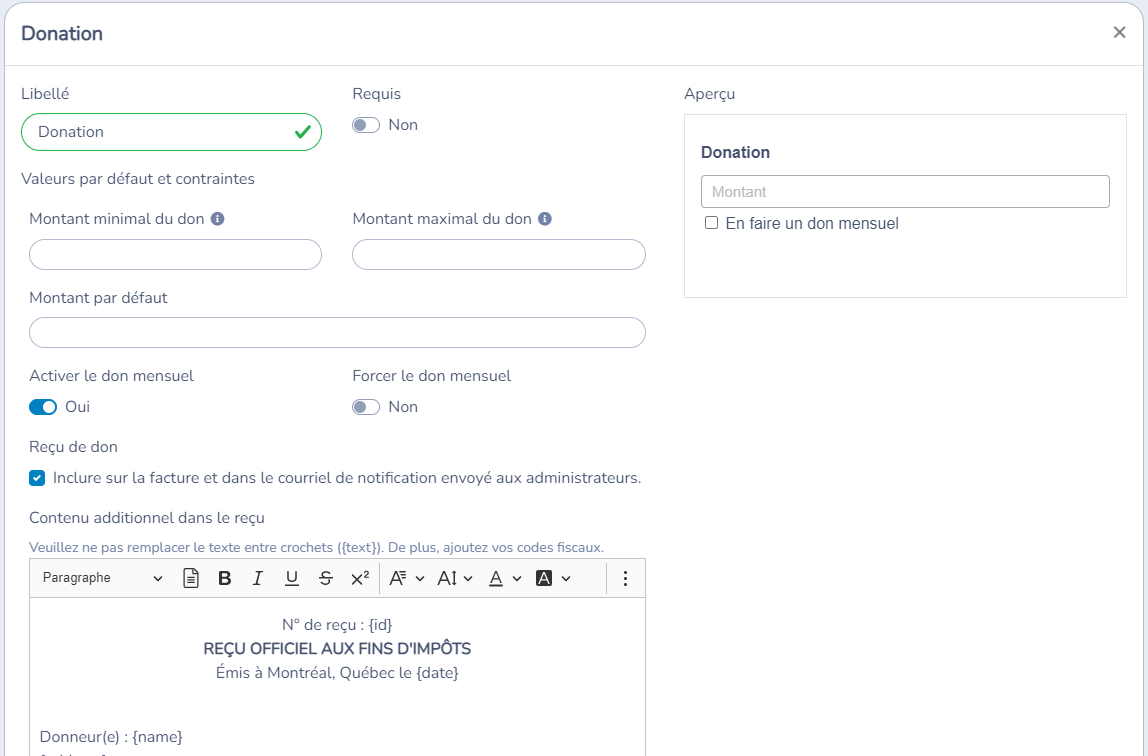Screen dimensions: 1148x756
Task: Click the Montant par défaut input
Action: click(338, 332)
